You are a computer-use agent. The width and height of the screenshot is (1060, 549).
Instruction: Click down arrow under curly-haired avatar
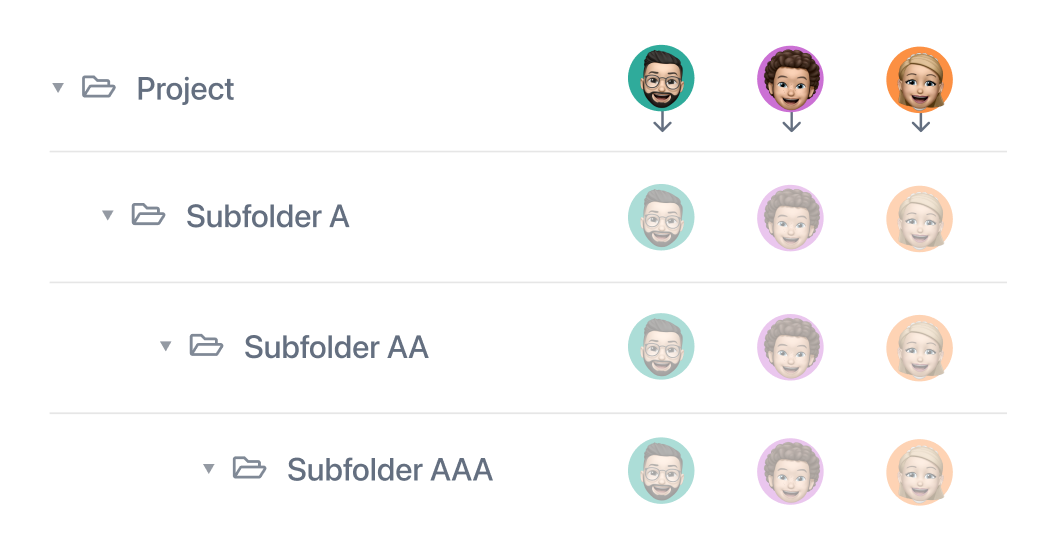tap(792, 122)
